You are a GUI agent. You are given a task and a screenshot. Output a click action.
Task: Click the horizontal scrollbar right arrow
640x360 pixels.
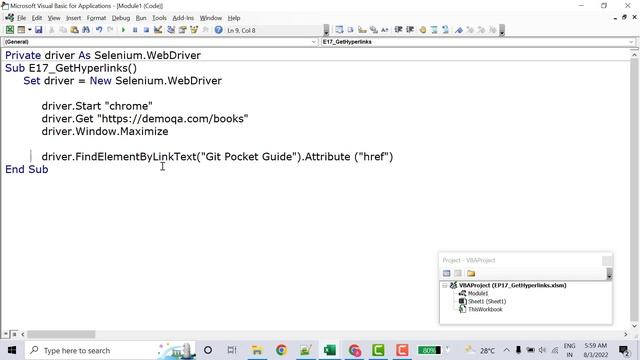[625, 334]
